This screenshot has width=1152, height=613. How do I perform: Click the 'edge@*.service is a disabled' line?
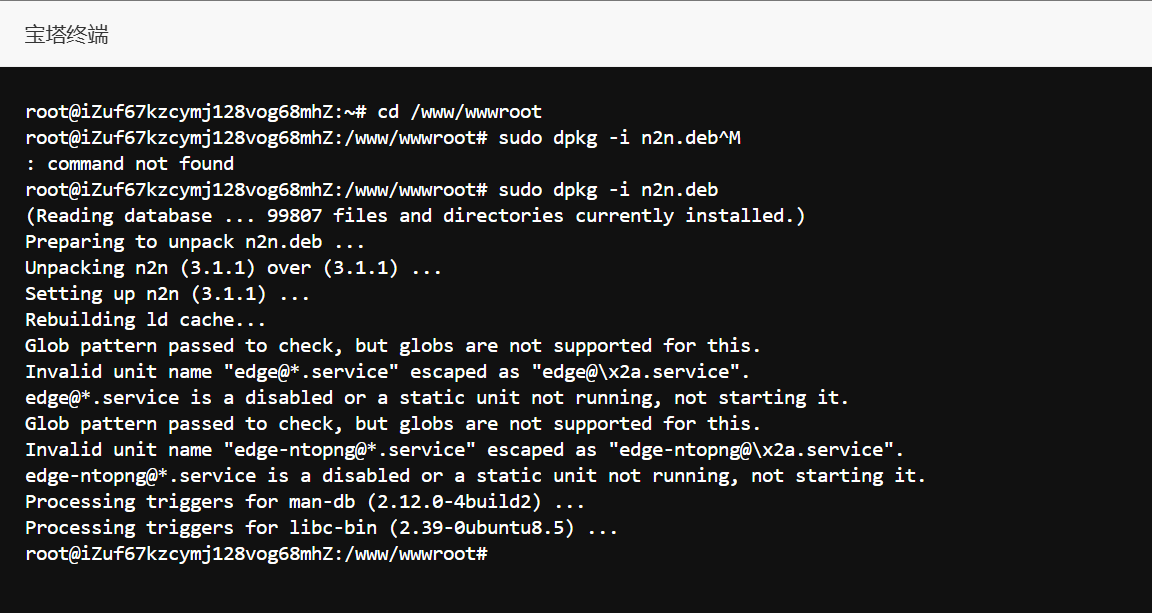click(436, 398)
